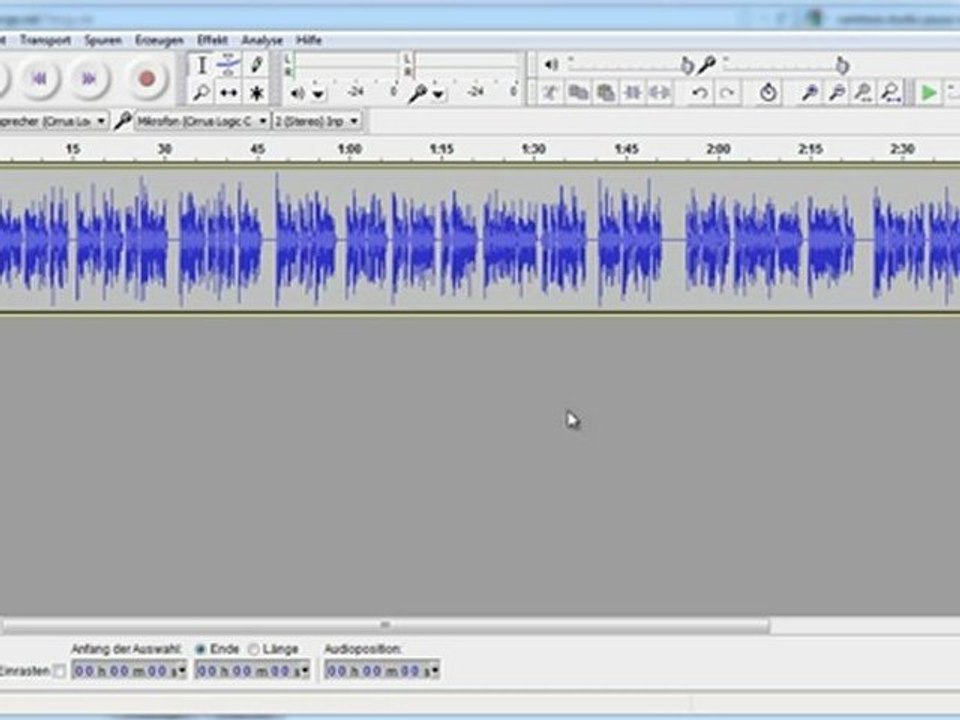Zoom out of the waveform
The width and height of the screenshot is (960, 720).
click(837, 93)
